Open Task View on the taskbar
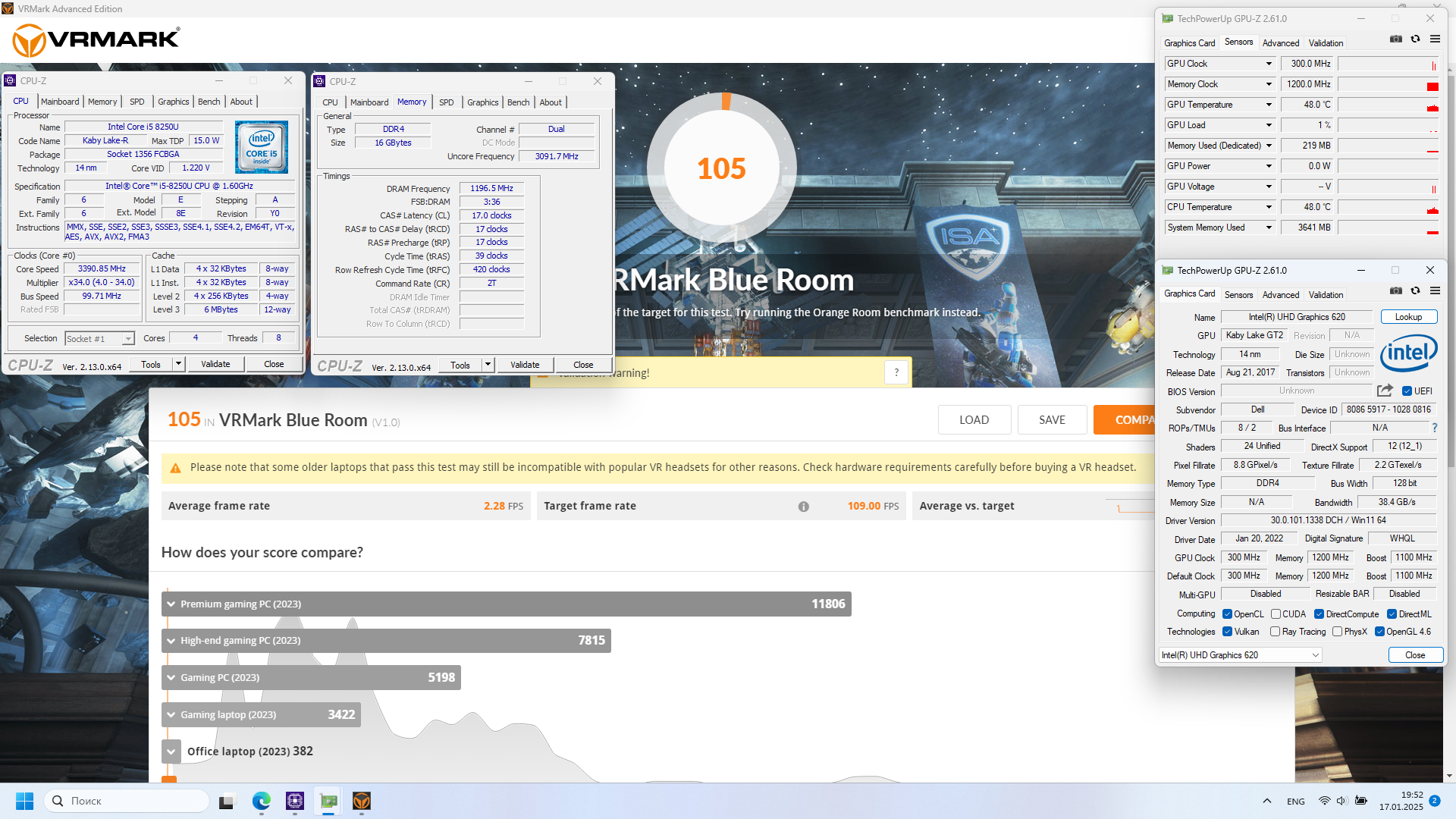Image resolution: width=1456 pixels, height=819 pixels. click(227, 801)
